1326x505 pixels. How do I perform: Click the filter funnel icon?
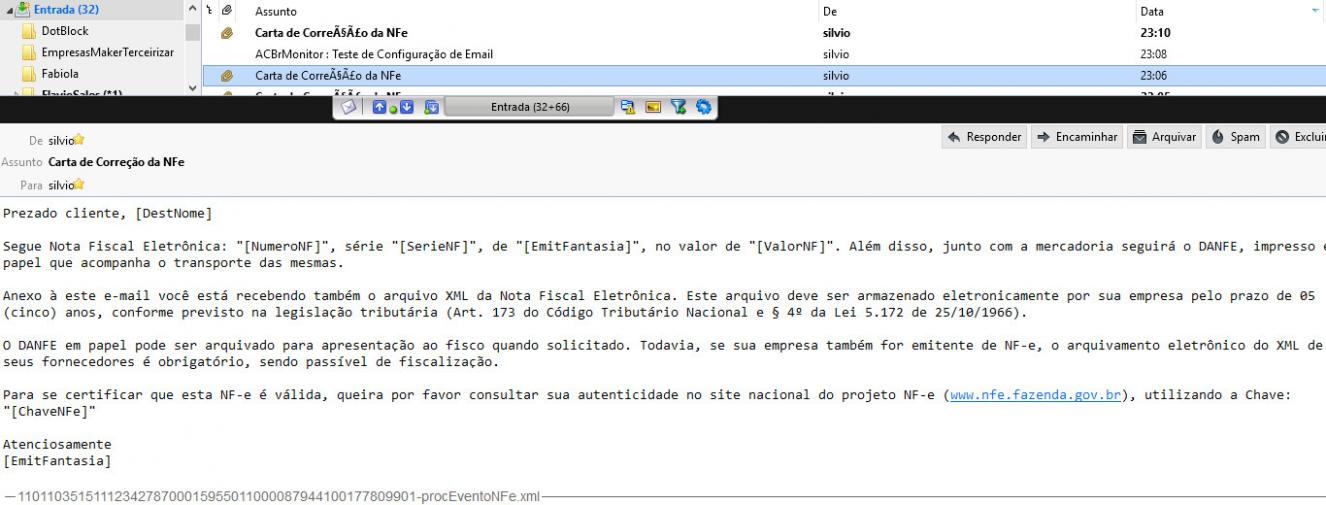678,107
